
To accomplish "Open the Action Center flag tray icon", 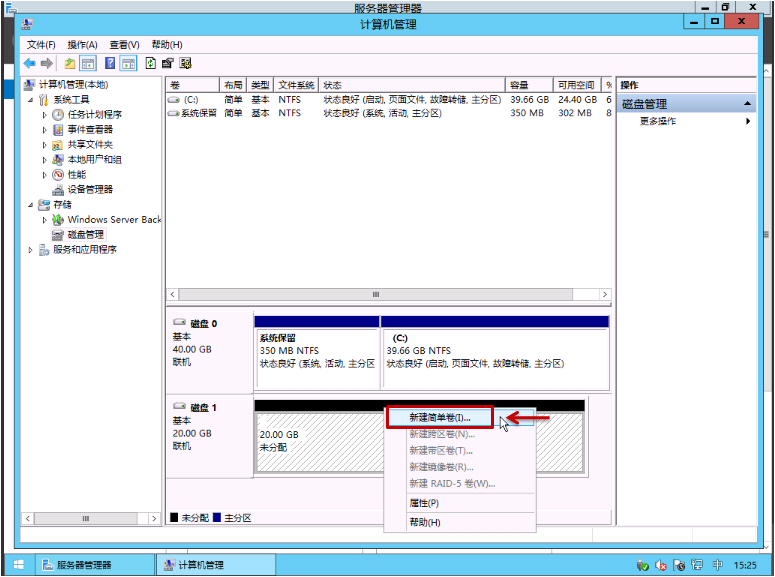I will coord(679,565).
